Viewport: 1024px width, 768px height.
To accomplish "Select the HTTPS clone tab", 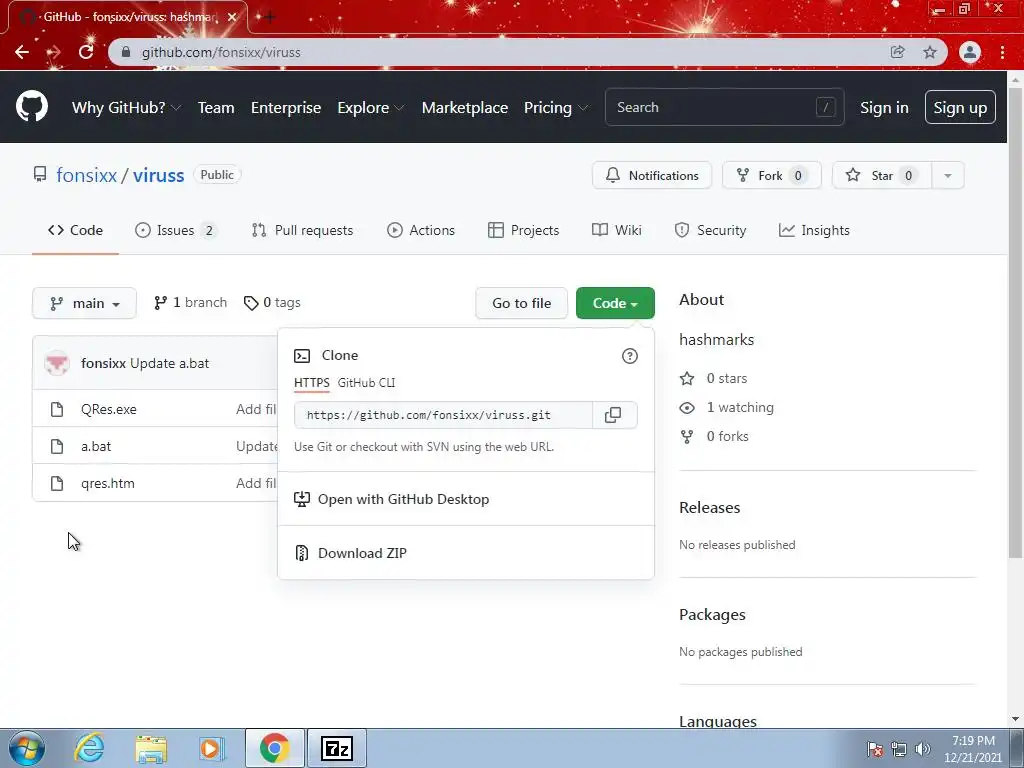I will click(x=312, y=383).
